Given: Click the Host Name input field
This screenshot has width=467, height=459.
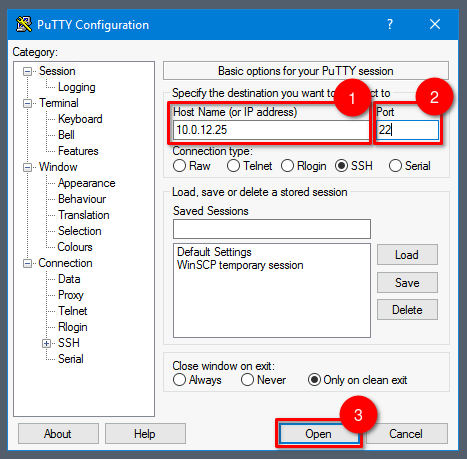Looking at the screenshot, I should pos(271,130).
